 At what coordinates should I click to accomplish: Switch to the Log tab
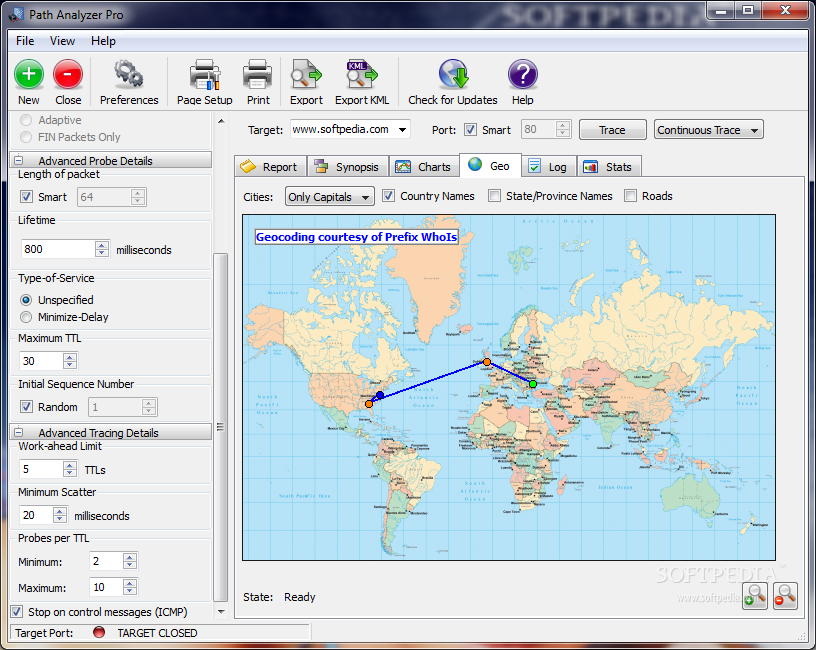coord(548,167)
